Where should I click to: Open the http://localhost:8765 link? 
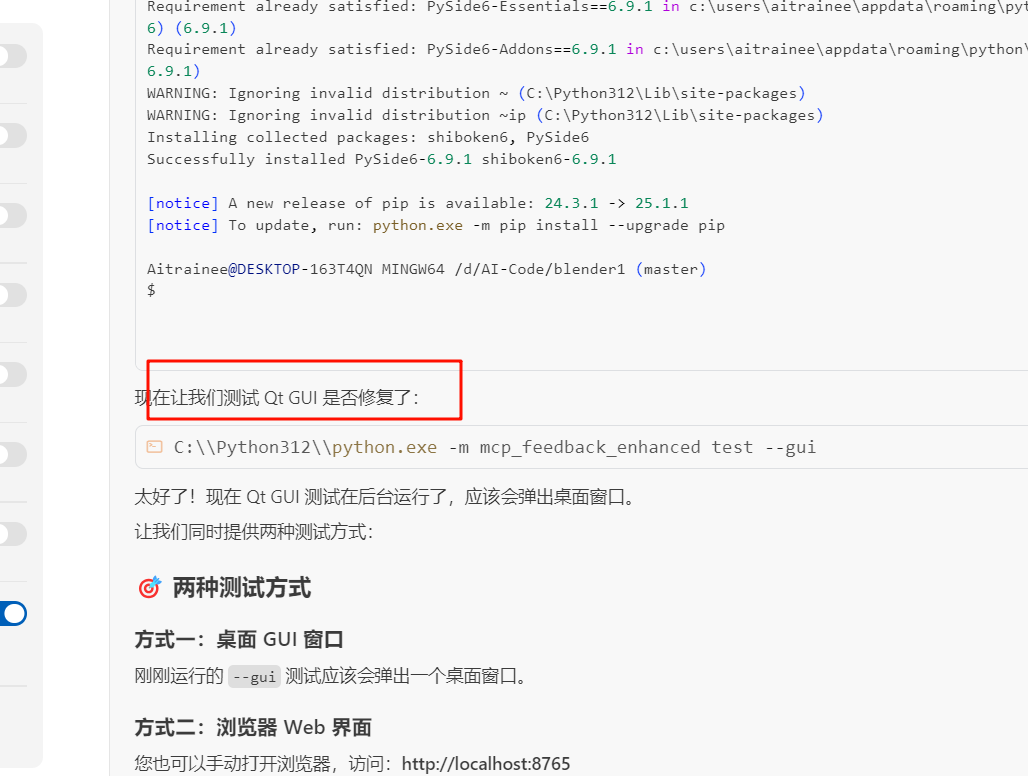[486, 764]
